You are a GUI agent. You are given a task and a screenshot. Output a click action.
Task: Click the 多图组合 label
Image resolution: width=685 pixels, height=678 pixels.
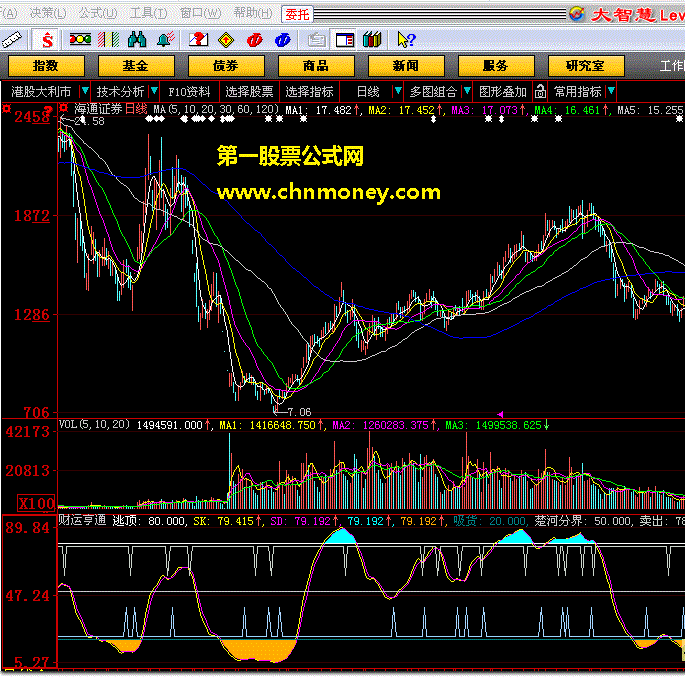(x=433, y=92)
